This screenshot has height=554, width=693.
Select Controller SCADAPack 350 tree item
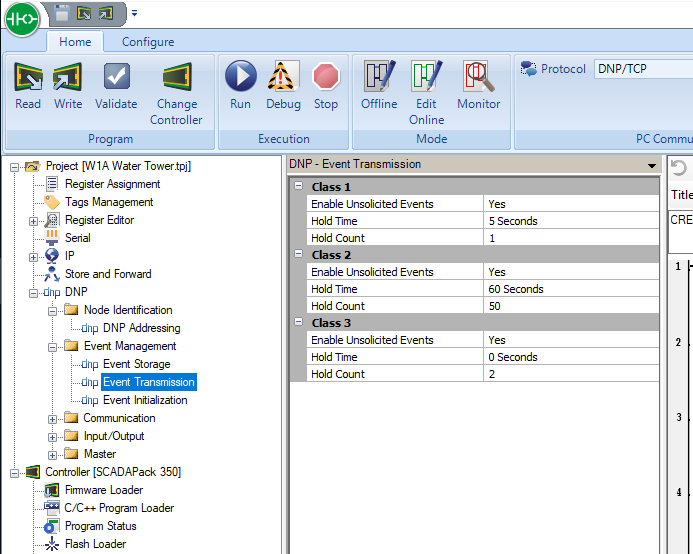point(113,472)
